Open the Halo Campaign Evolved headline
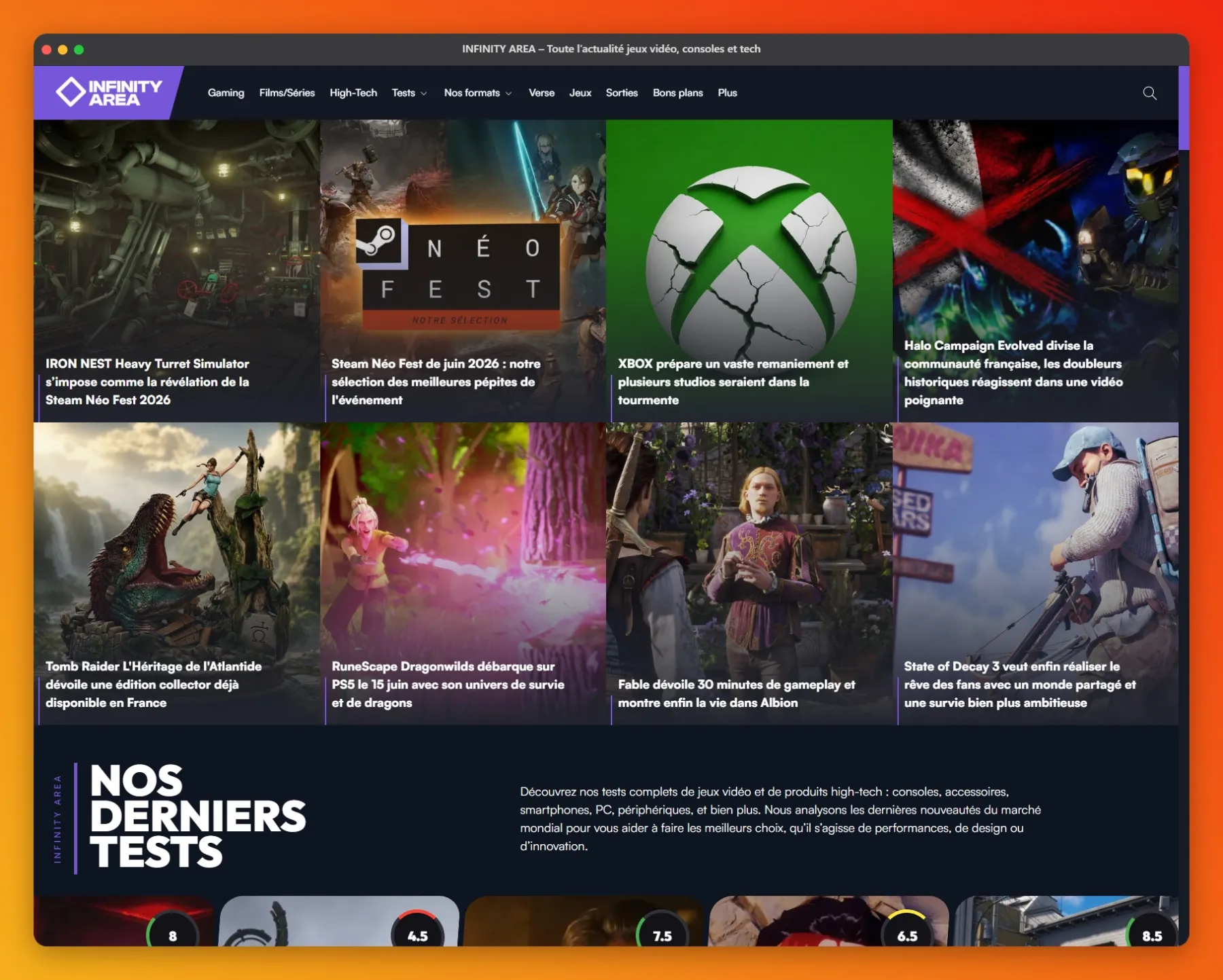 point(1013,373)
